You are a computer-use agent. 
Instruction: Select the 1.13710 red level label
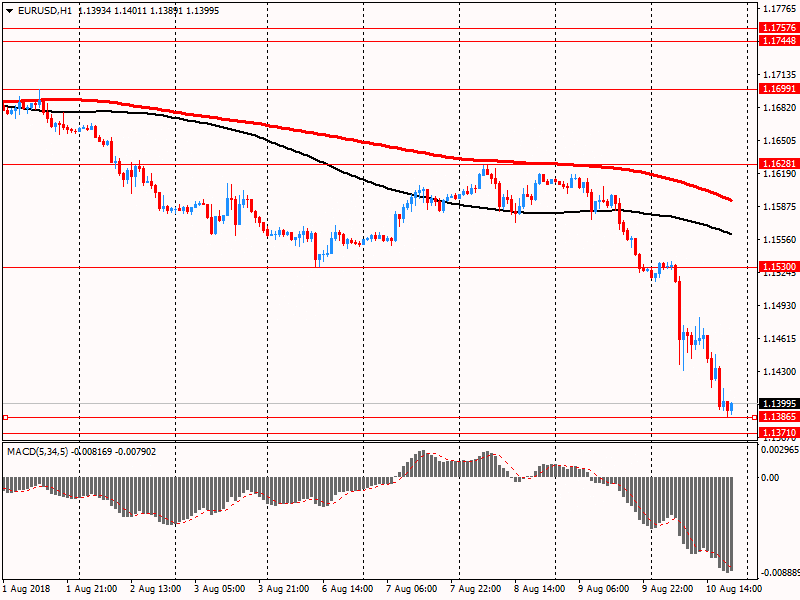pyautogui.click(x=779, y=433)
